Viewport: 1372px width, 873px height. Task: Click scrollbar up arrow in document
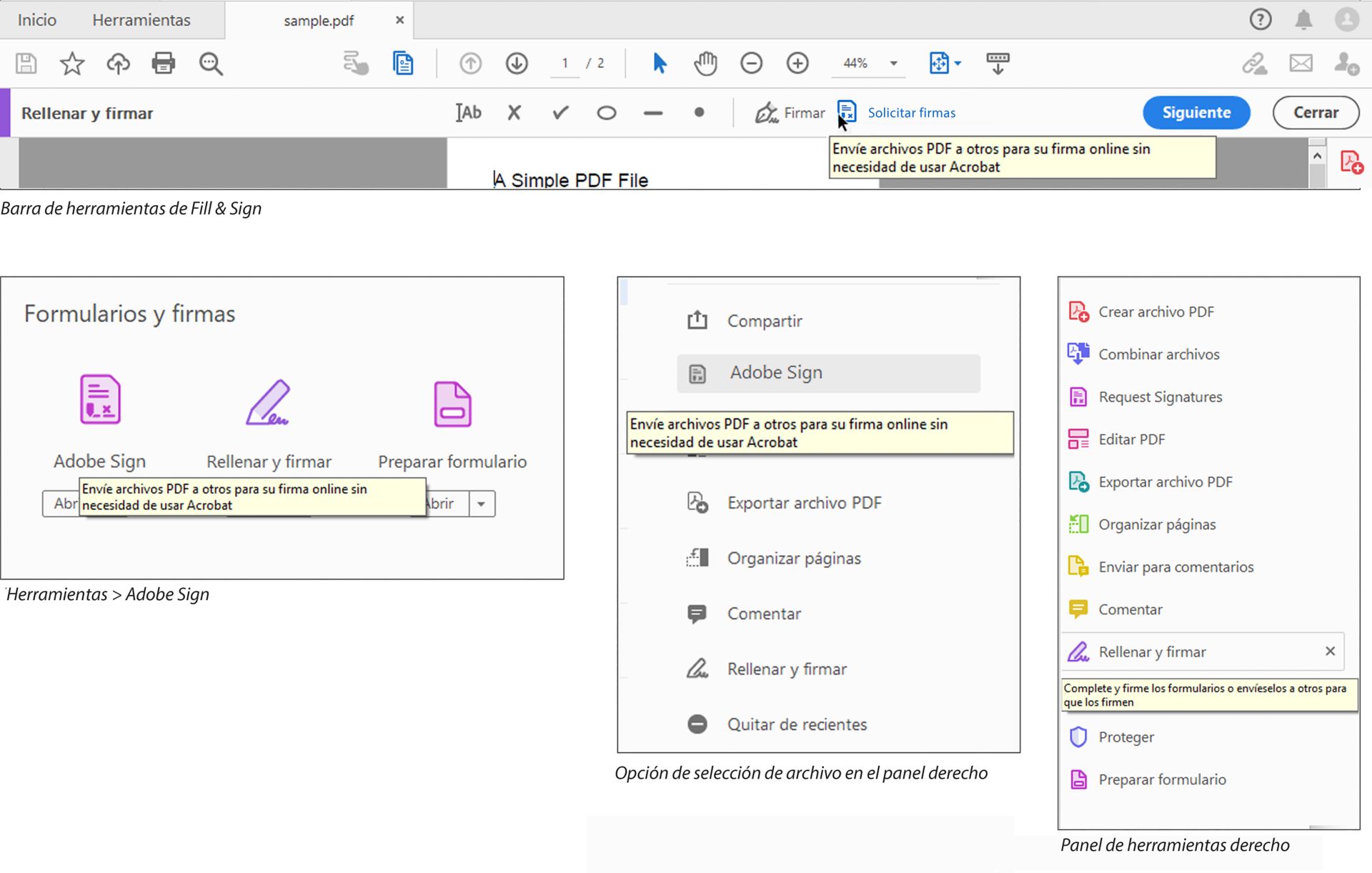(x=1317, y=156)
